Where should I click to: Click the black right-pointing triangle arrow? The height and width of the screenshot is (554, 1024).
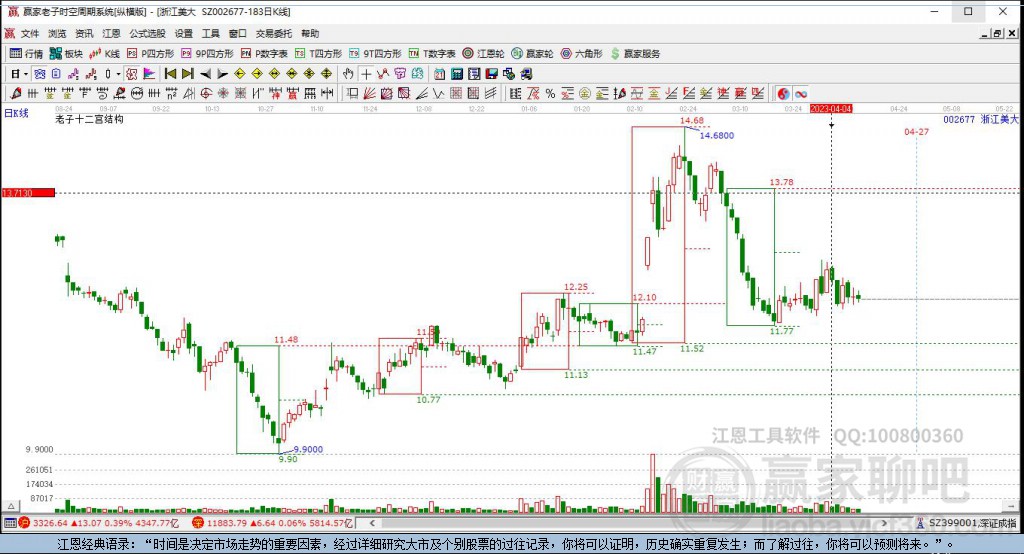point(223,74)
